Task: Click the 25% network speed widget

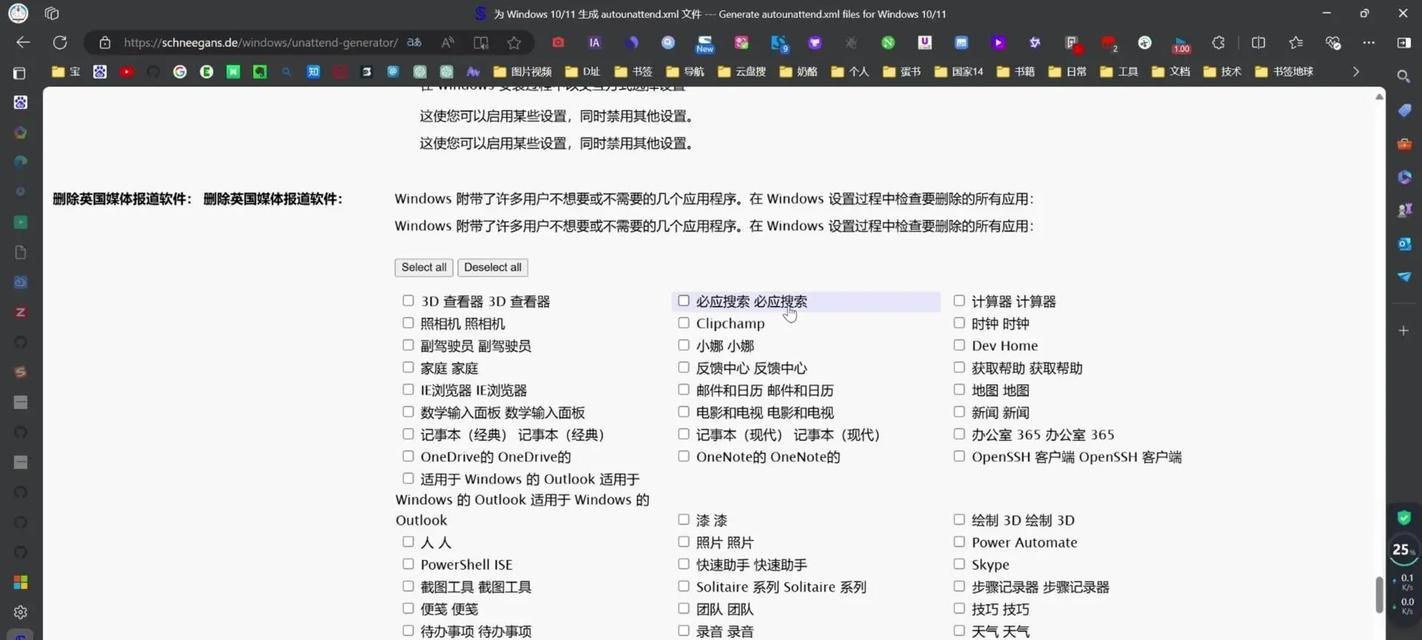Action: [1404, 550]
